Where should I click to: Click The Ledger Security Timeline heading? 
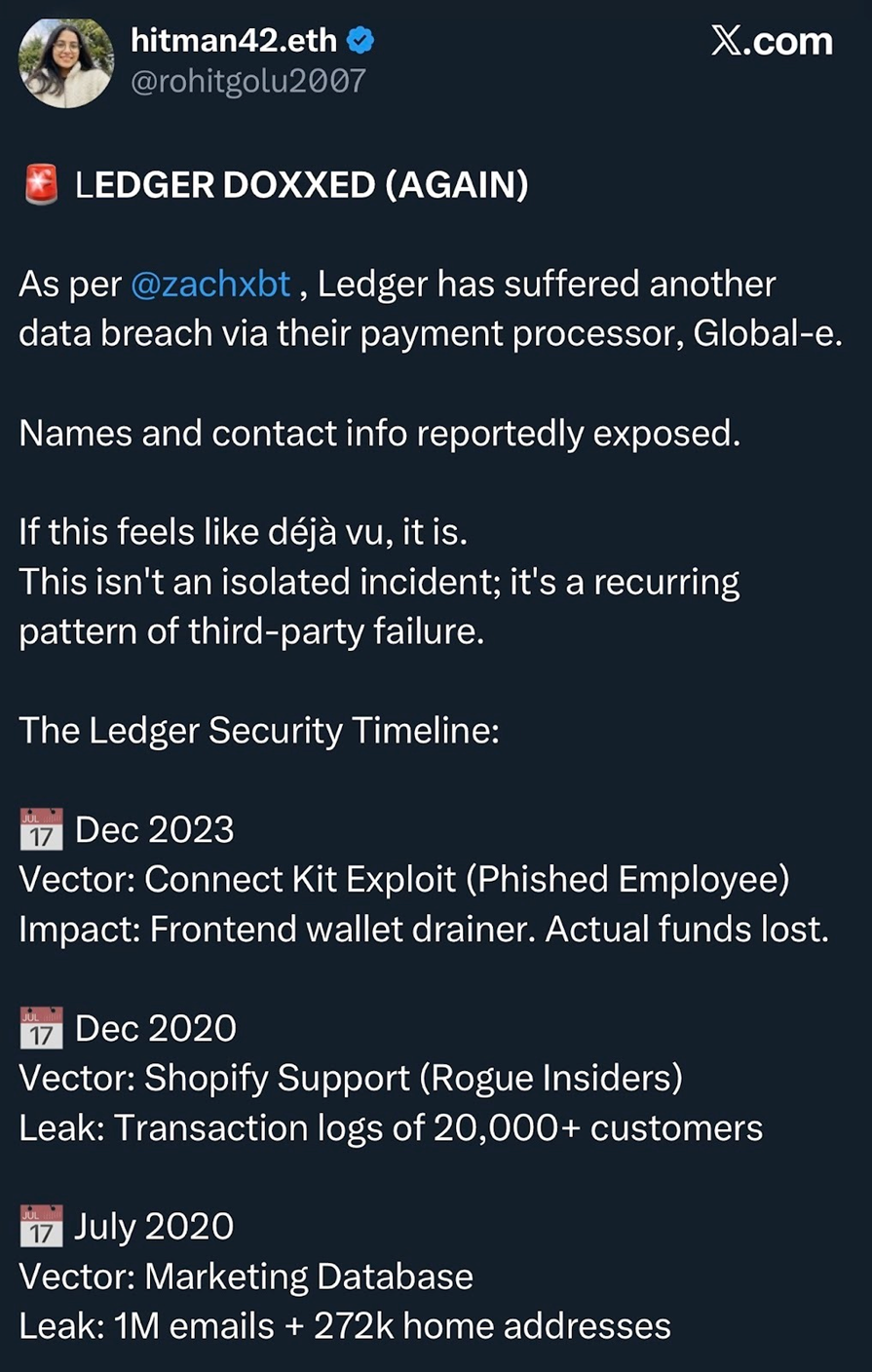click(259, 730)
